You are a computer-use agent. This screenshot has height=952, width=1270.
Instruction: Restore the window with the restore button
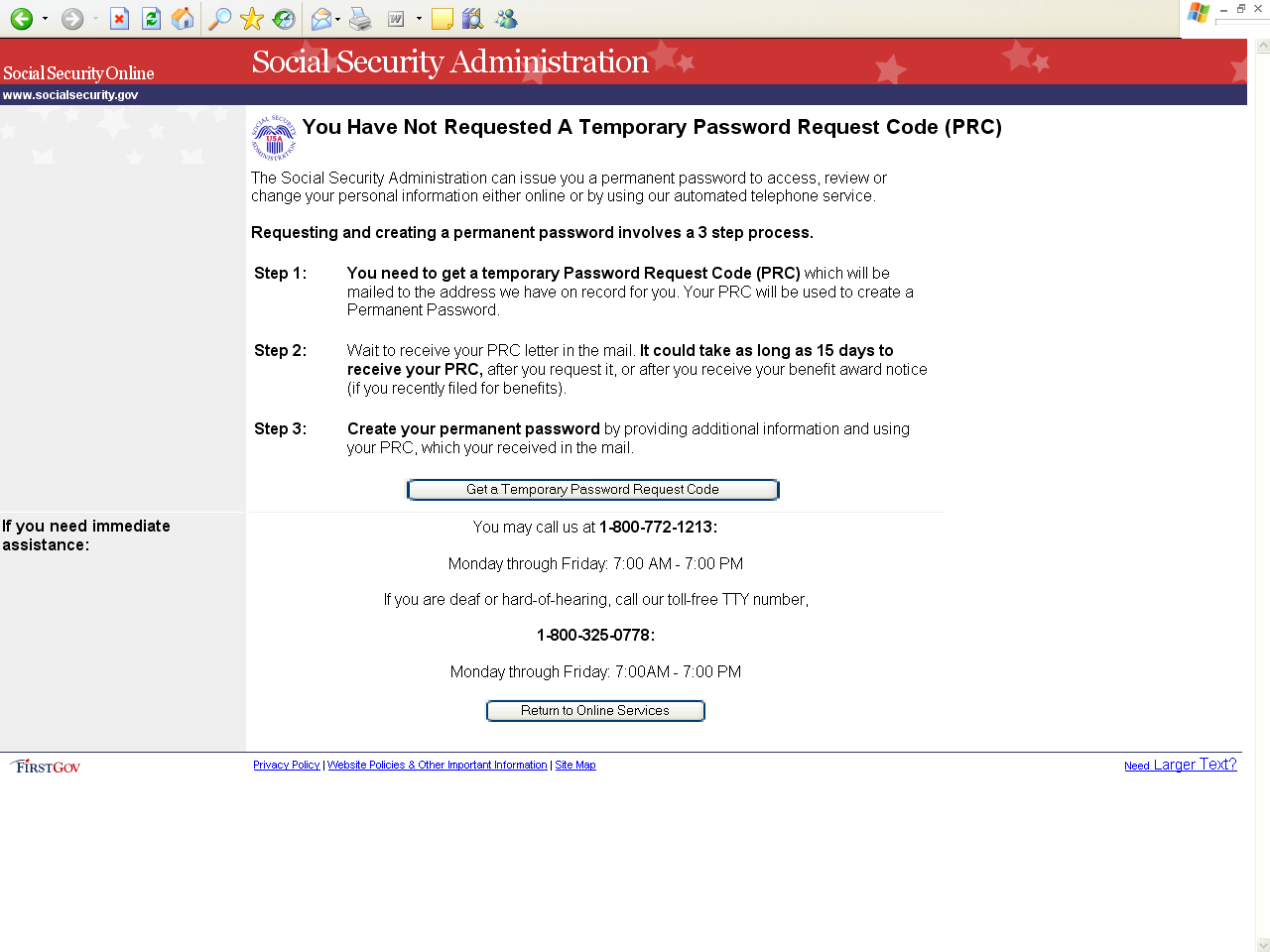click(x=1240, y=9)
